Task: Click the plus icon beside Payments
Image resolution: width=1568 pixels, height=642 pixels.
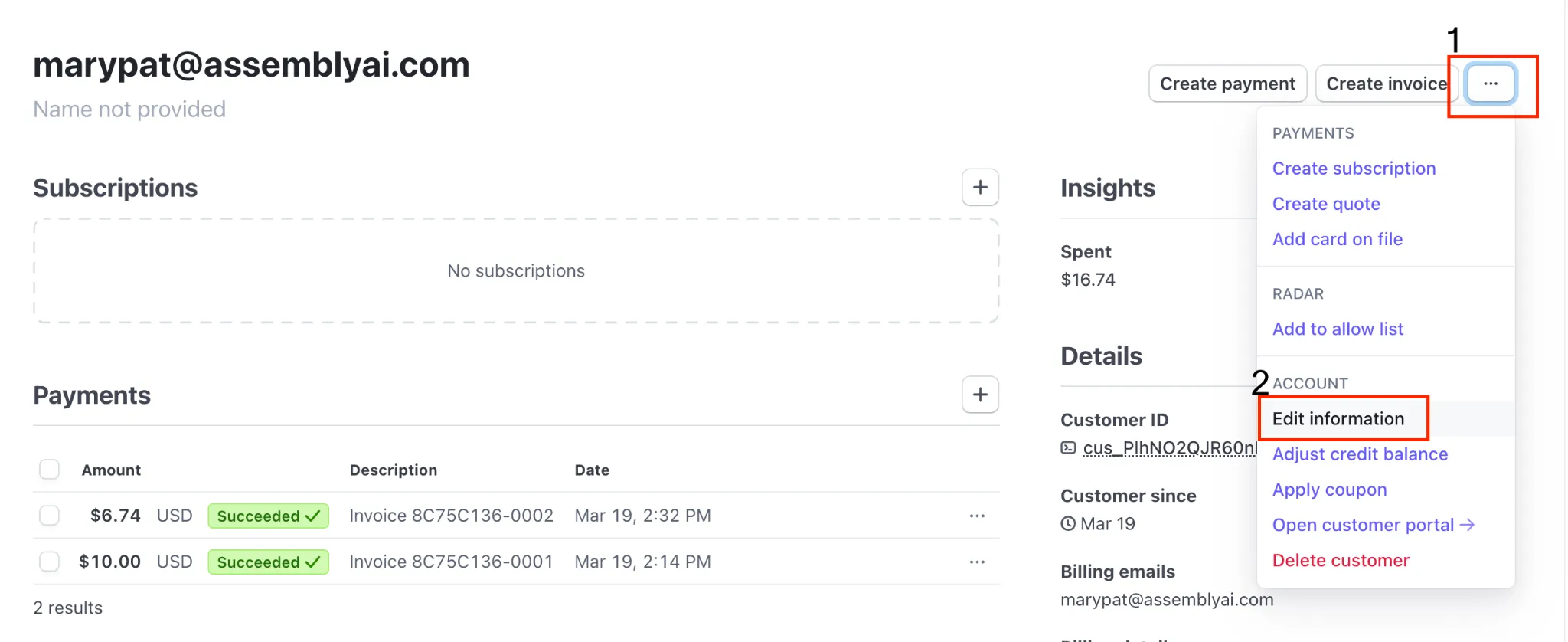Action: 980,395
